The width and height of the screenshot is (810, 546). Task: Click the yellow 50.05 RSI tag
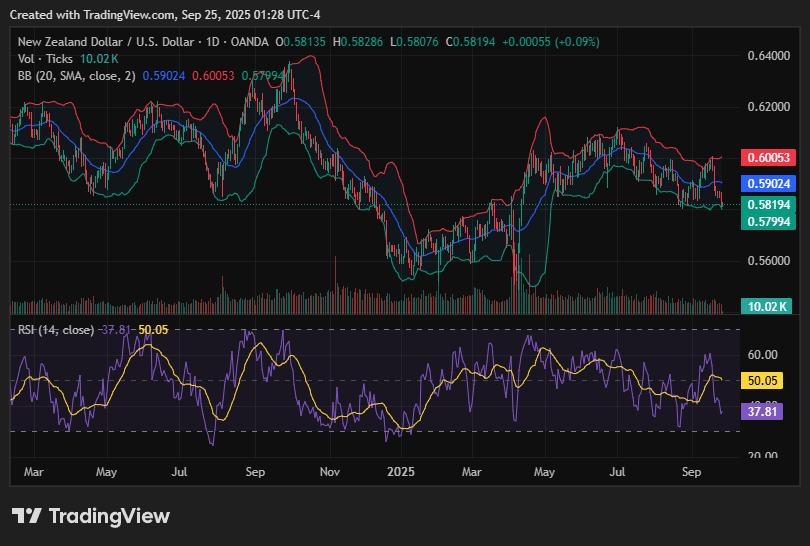pos(762,381)
